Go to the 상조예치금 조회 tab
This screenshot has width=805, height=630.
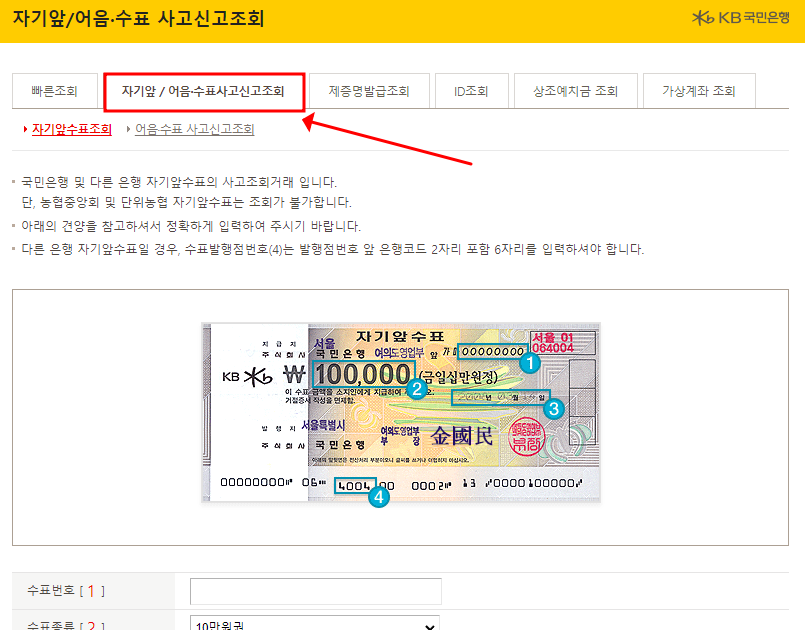point(576,91)
